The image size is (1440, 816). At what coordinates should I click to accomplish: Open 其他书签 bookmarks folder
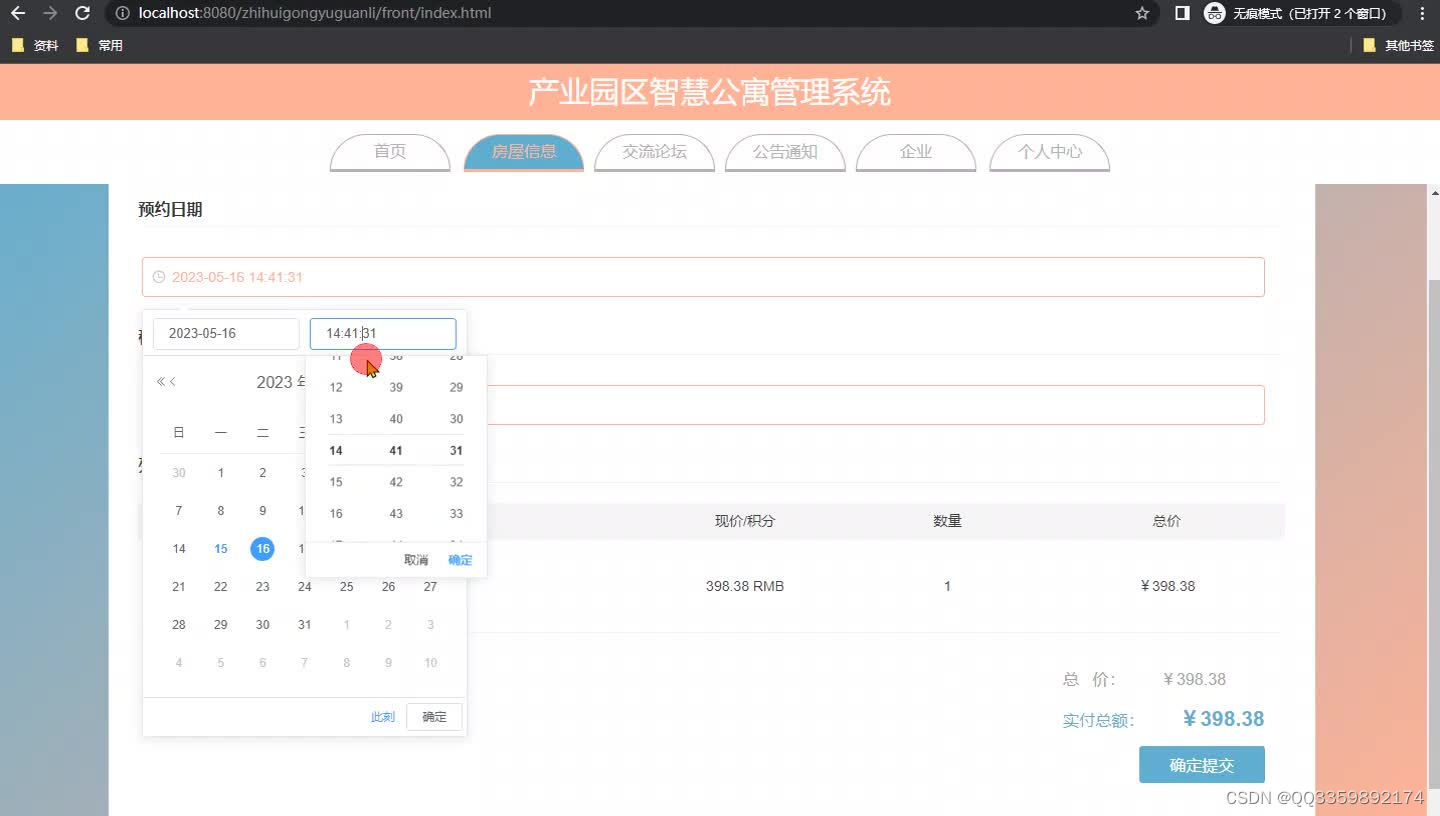(1398, 45)
